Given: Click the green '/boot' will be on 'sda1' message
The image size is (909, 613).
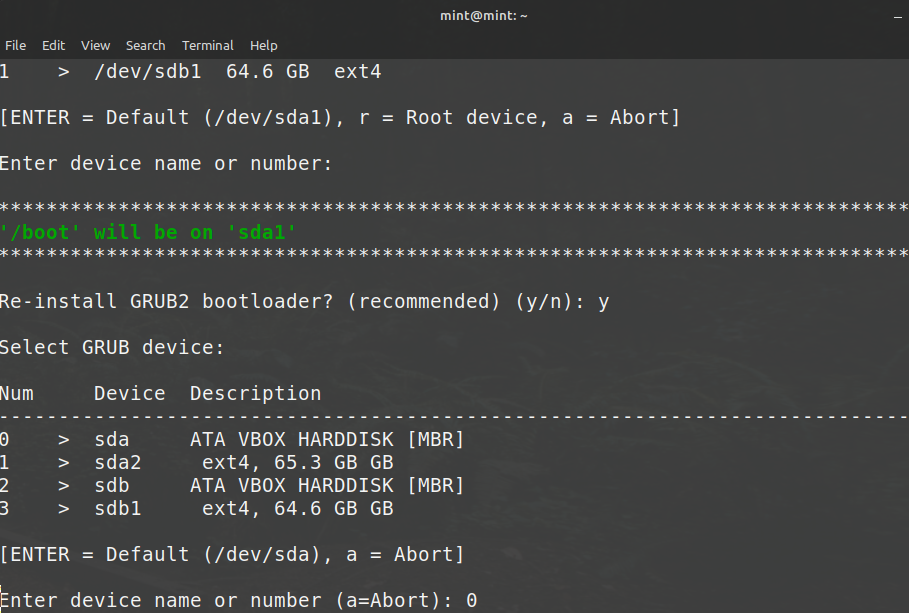Looking at the screenshot, I should pyautogui.click(x=148, y=232).
